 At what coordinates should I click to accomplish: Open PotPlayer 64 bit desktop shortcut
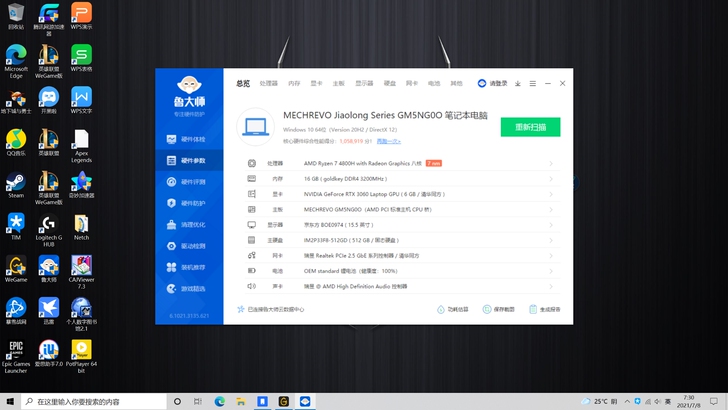click(x=81, y=357)
